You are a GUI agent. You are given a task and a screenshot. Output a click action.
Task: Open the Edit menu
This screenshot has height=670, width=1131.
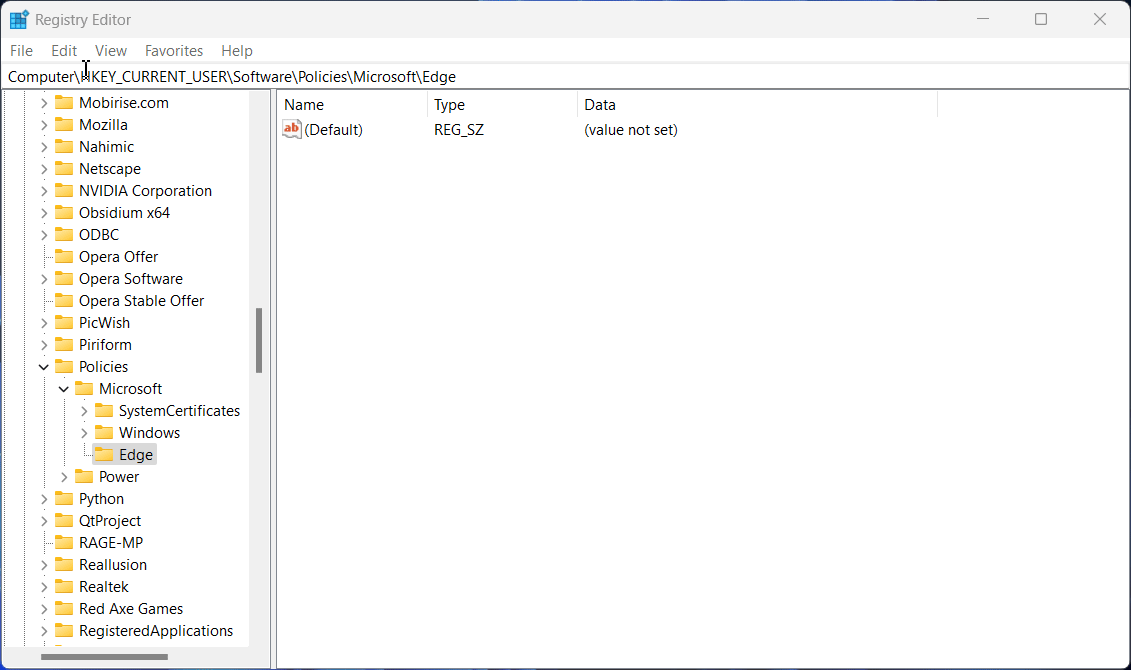(x=63, y=50)
